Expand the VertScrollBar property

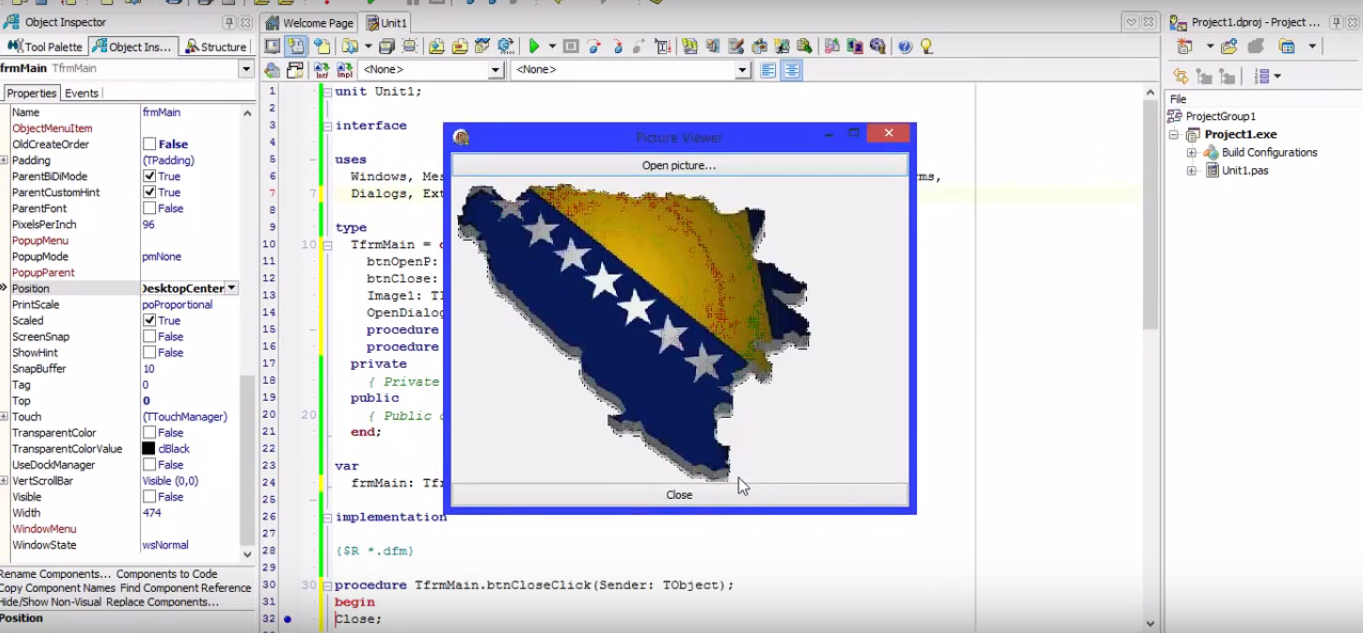point(5,481)
